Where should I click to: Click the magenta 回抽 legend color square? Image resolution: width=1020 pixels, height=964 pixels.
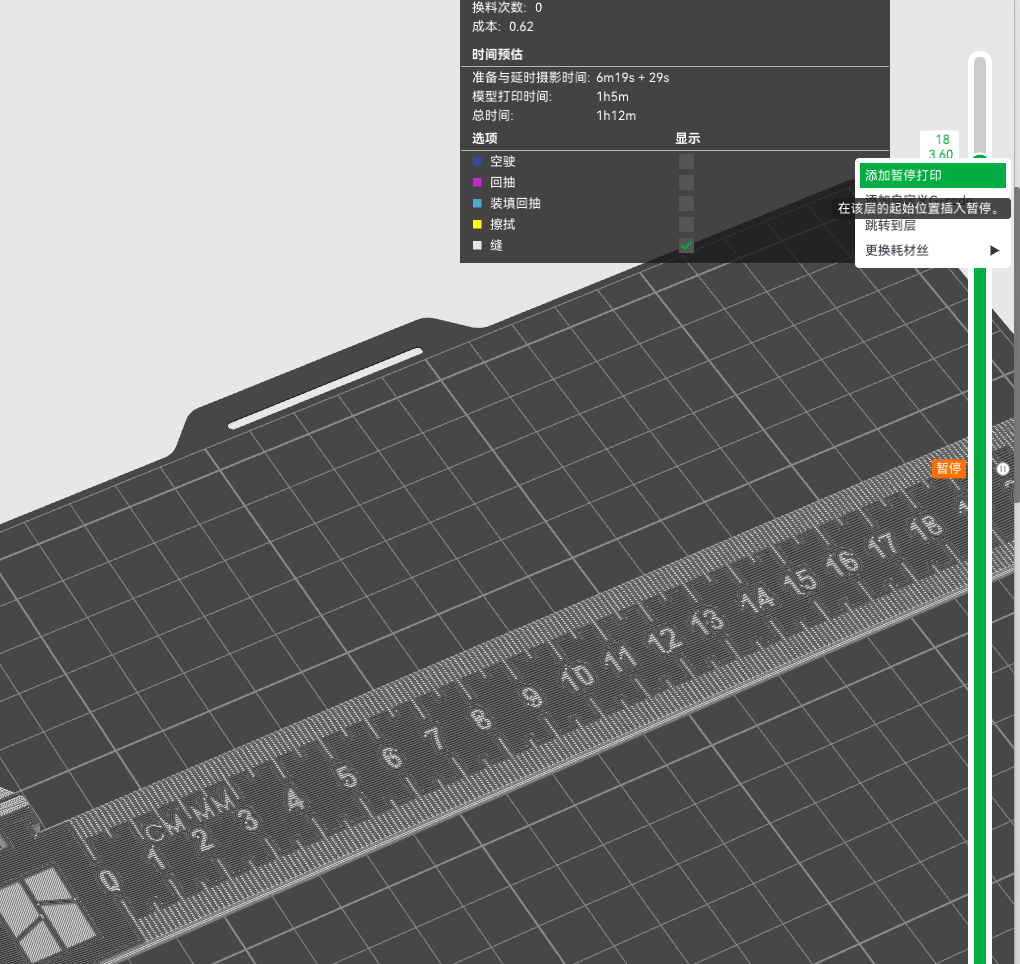(x=477, y=182)
